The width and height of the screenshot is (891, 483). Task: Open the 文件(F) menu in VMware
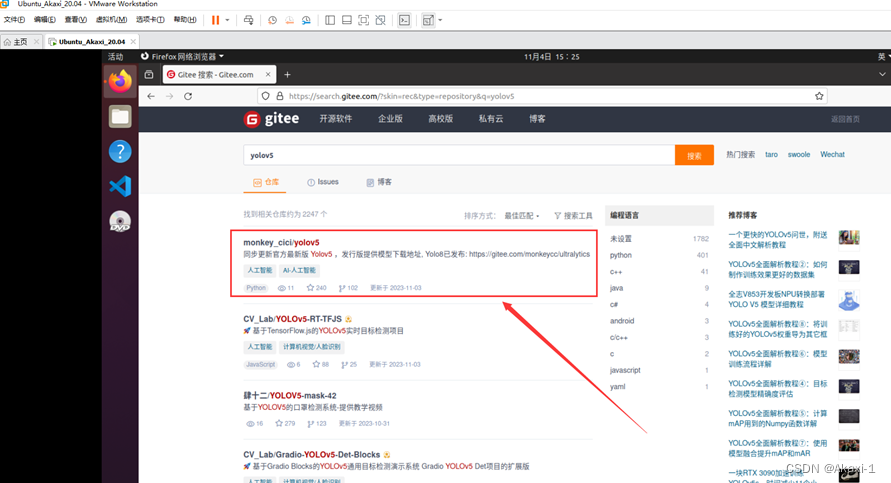tap(14, 19)
